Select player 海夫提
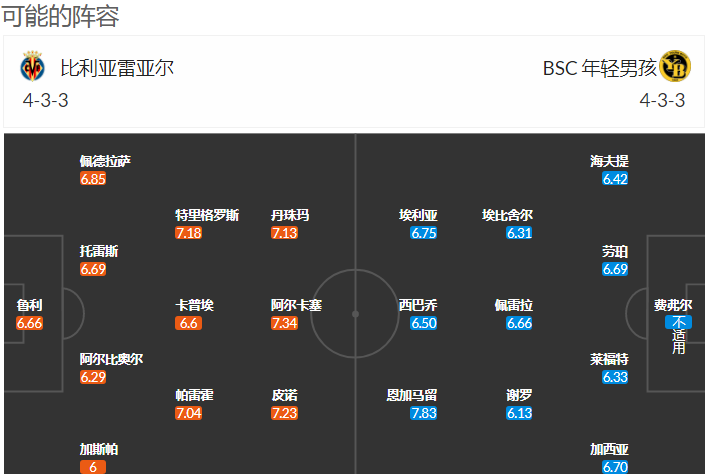The image size is (707, 474). (609, 161)
